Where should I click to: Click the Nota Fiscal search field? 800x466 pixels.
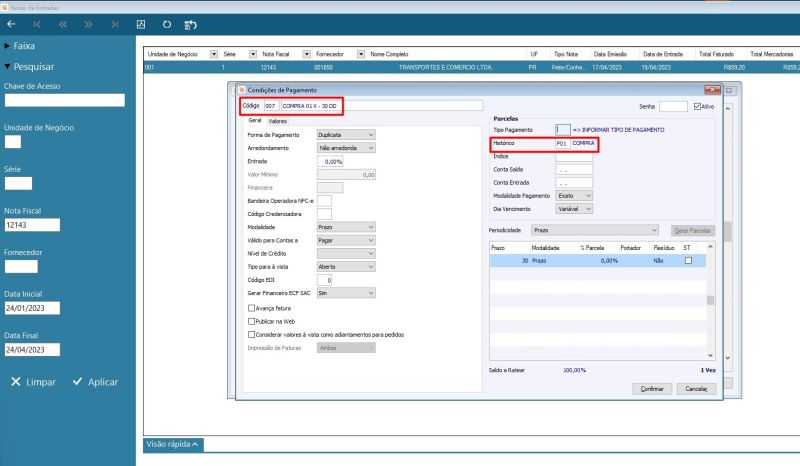[x=32, y=225]
